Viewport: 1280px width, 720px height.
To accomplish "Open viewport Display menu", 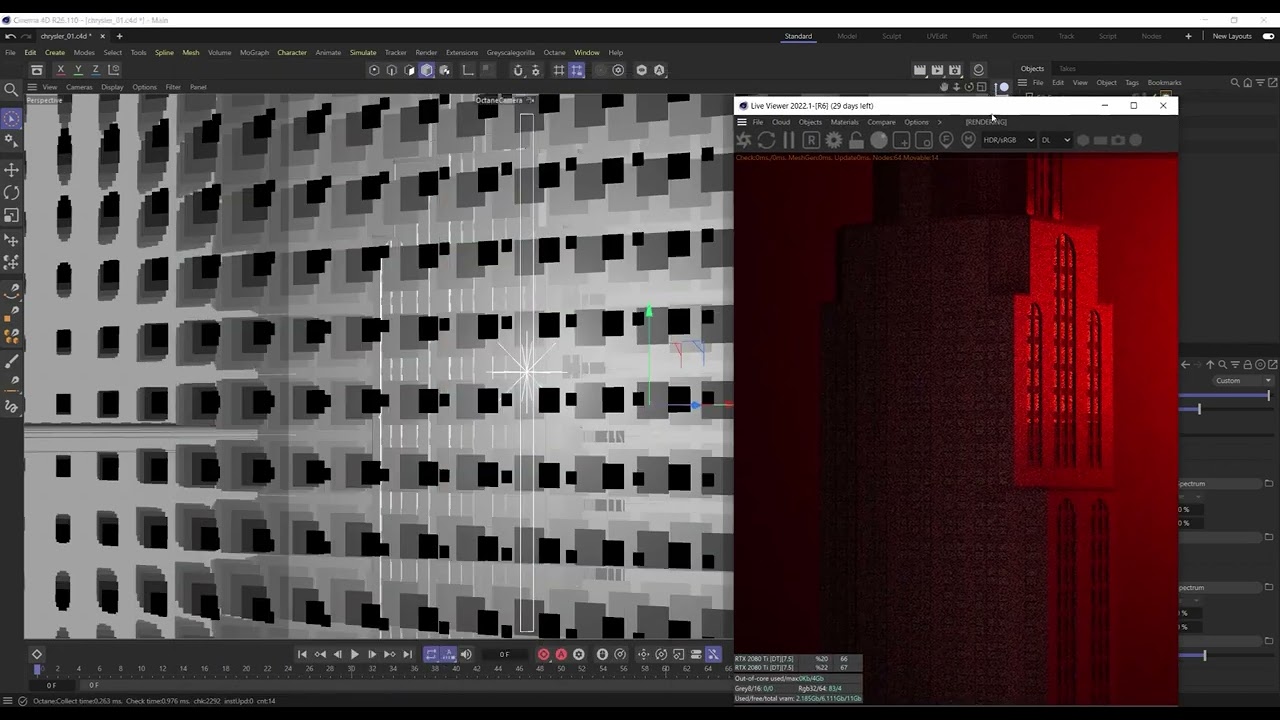I will [x=112, y=87].
